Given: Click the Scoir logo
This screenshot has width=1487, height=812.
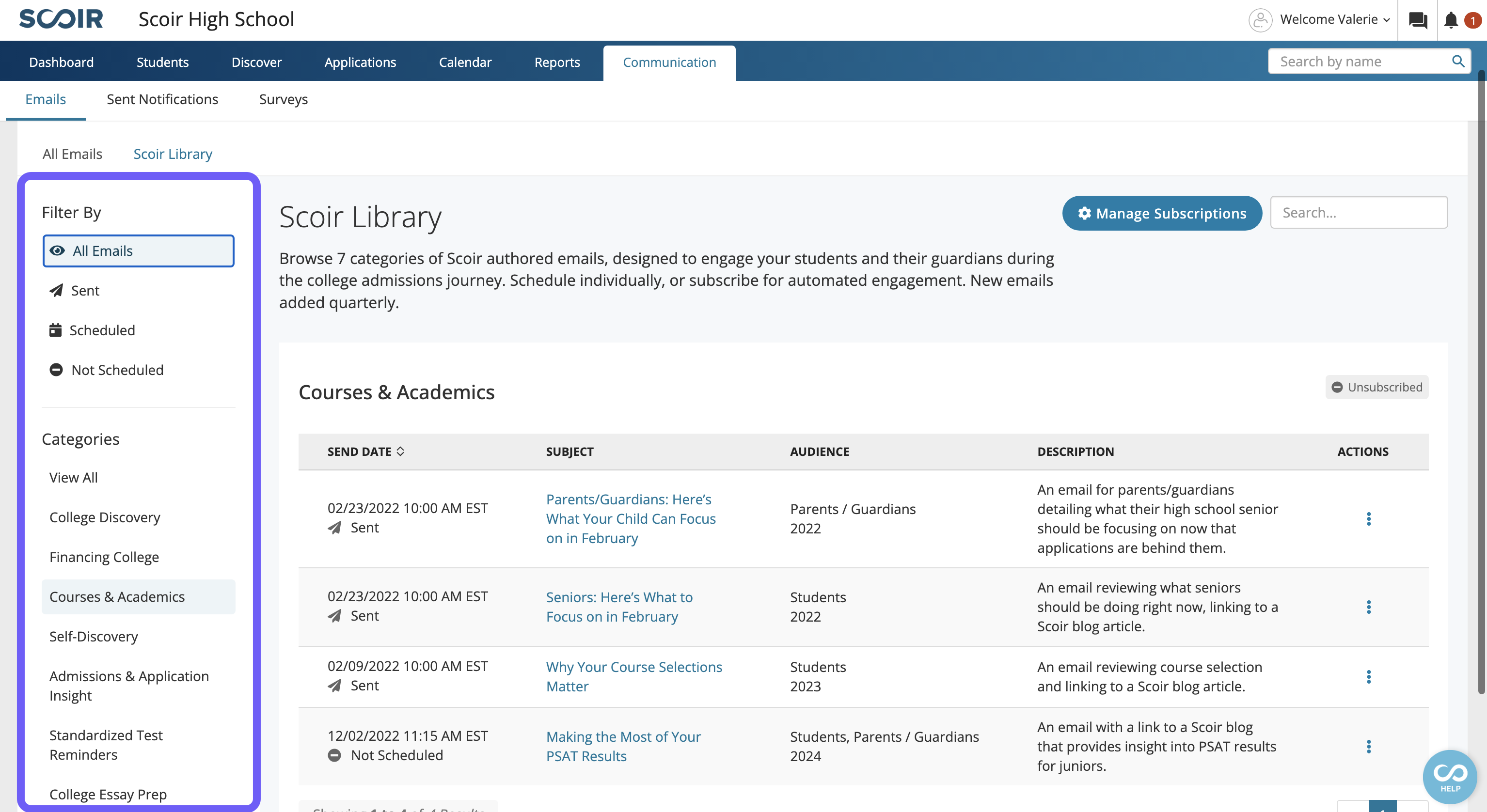Looking at the screenshot, I should pos(61,19).
